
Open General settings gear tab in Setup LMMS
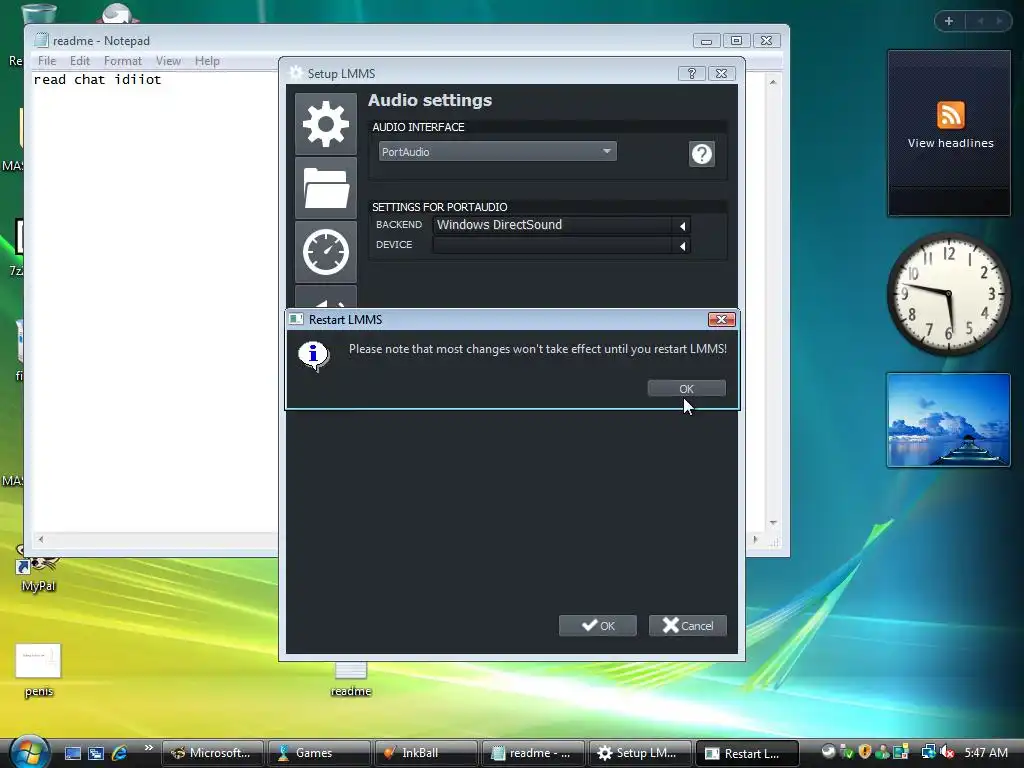tap(326, 124)
